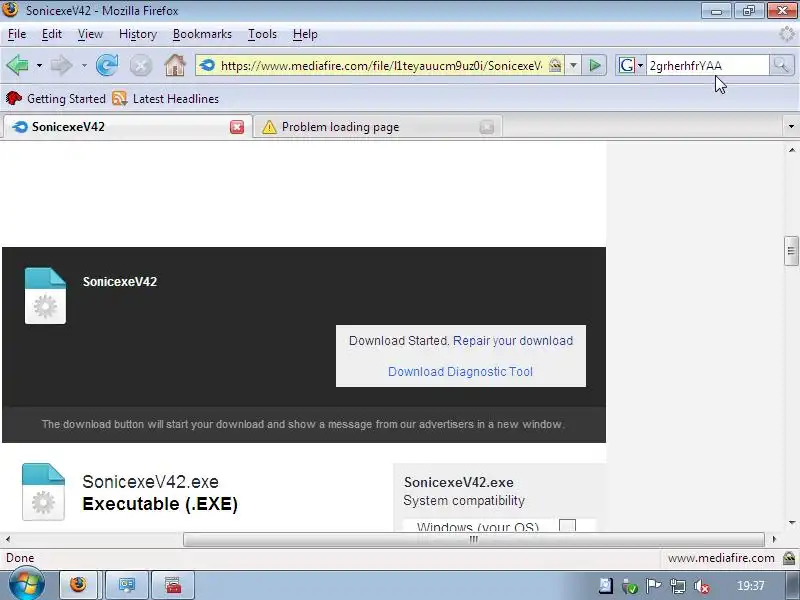The height and width of the screenshot is (600, 800).
Task: Click the greyed-out Stop loading button
Action: click(x=141, y=66)
